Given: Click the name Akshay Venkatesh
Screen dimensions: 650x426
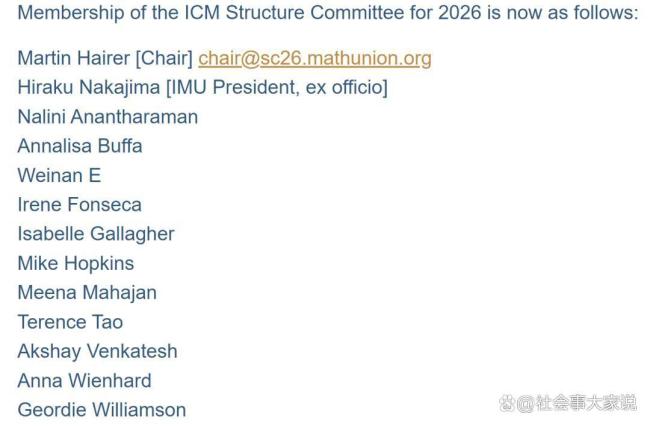Looking at the screenshot, I should (97, 351).
